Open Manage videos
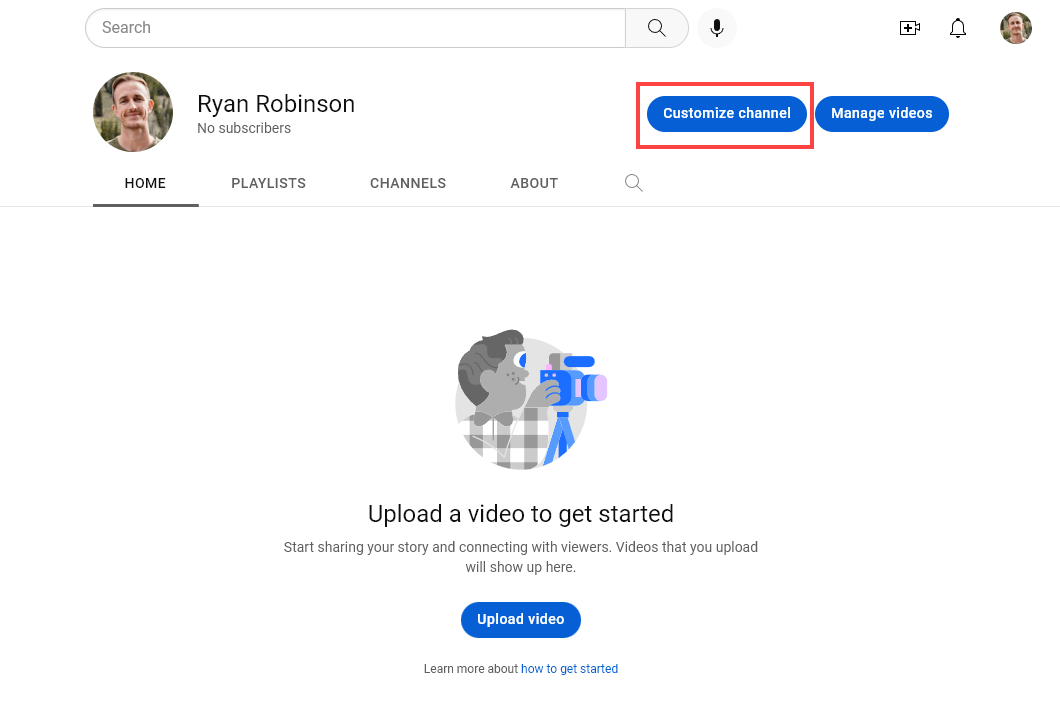1060x715 pixels. pyautogui.click(x=881, y=114)
